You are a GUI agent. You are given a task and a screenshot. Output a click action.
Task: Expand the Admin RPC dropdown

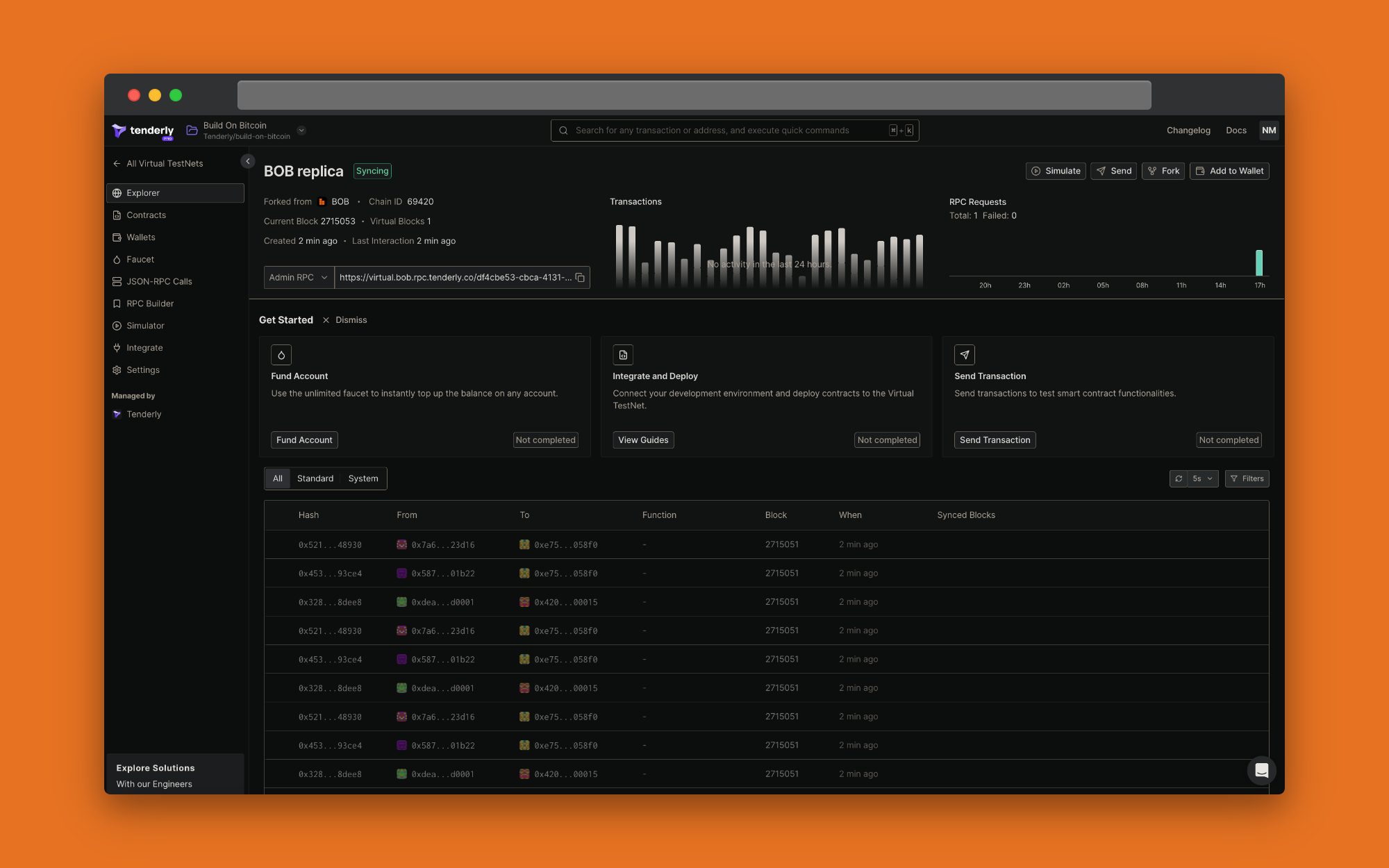coord(299,278)
